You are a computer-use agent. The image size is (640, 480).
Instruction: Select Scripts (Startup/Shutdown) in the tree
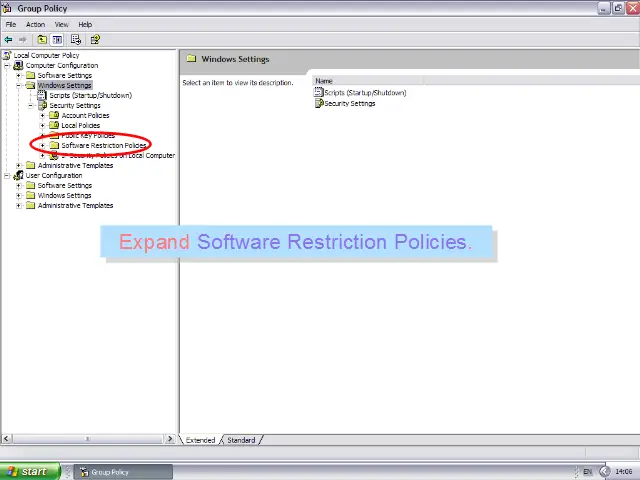tap(91, 96)
